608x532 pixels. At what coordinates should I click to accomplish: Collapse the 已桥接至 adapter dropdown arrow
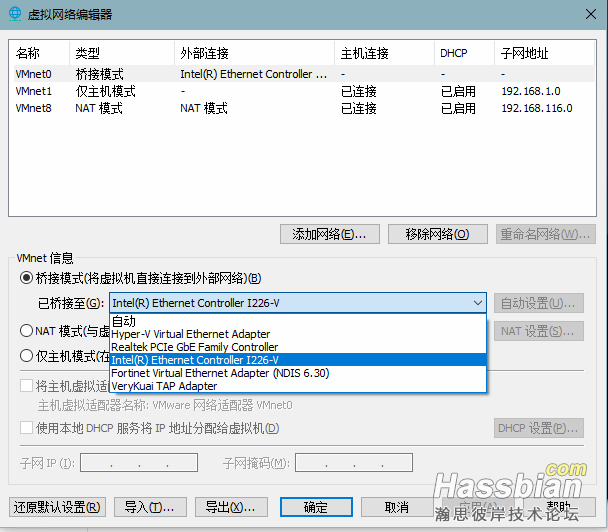click(477, 303)
